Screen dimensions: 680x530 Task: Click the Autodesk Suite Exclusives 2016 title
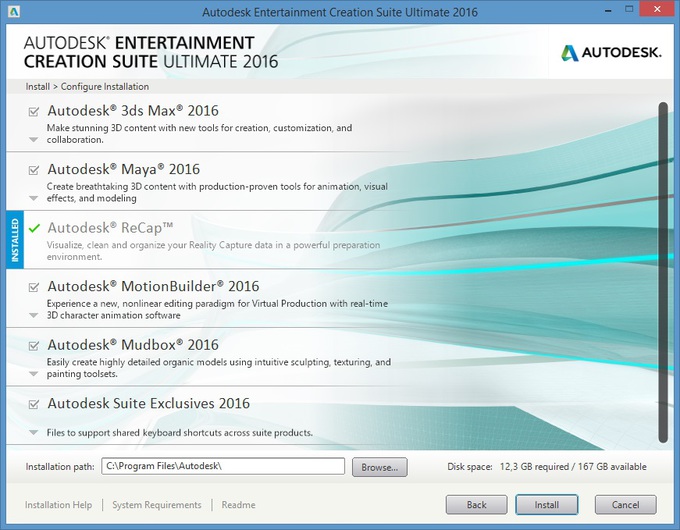tap(148, 403)
